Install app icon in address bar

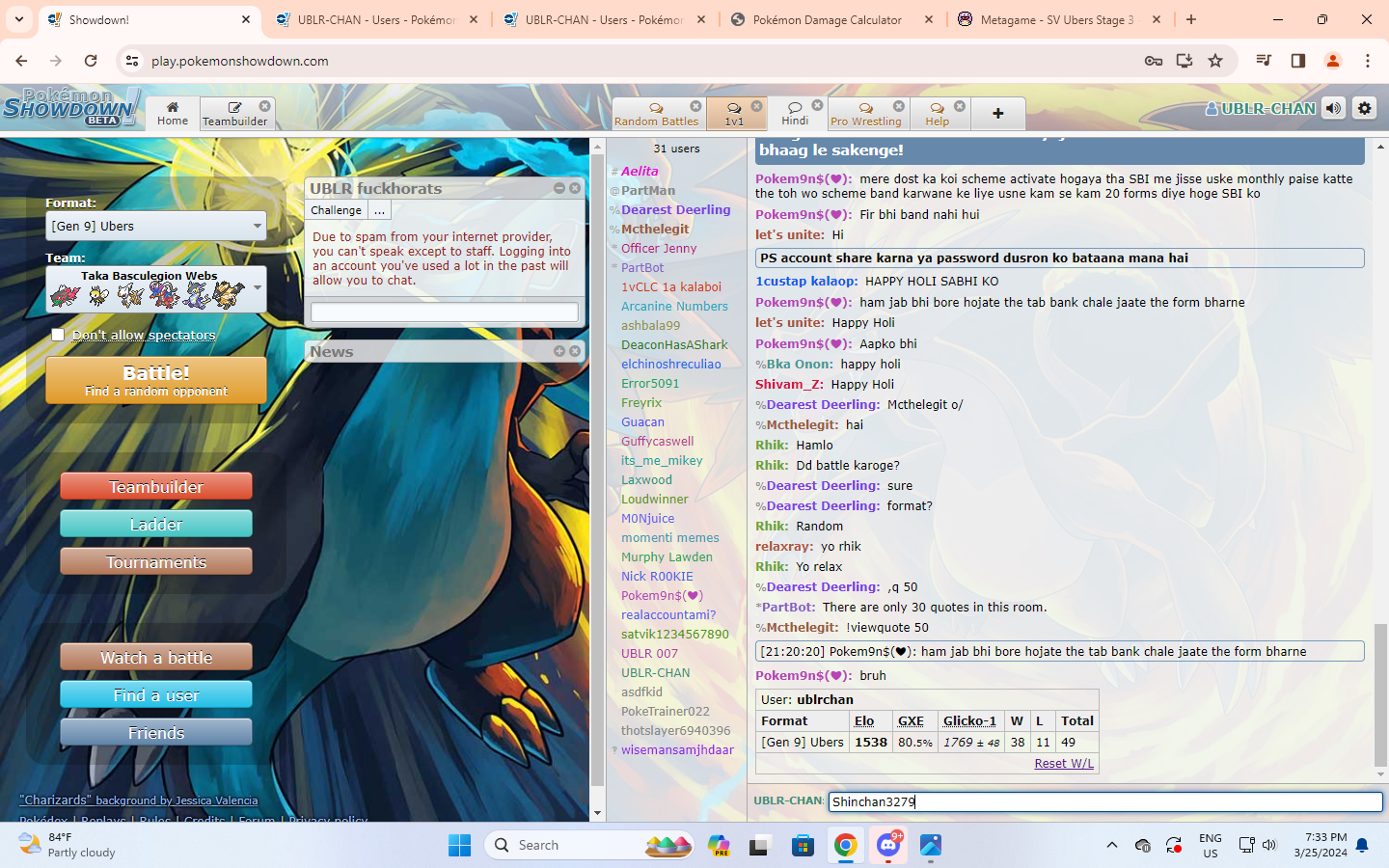(x=1185, y=61)
